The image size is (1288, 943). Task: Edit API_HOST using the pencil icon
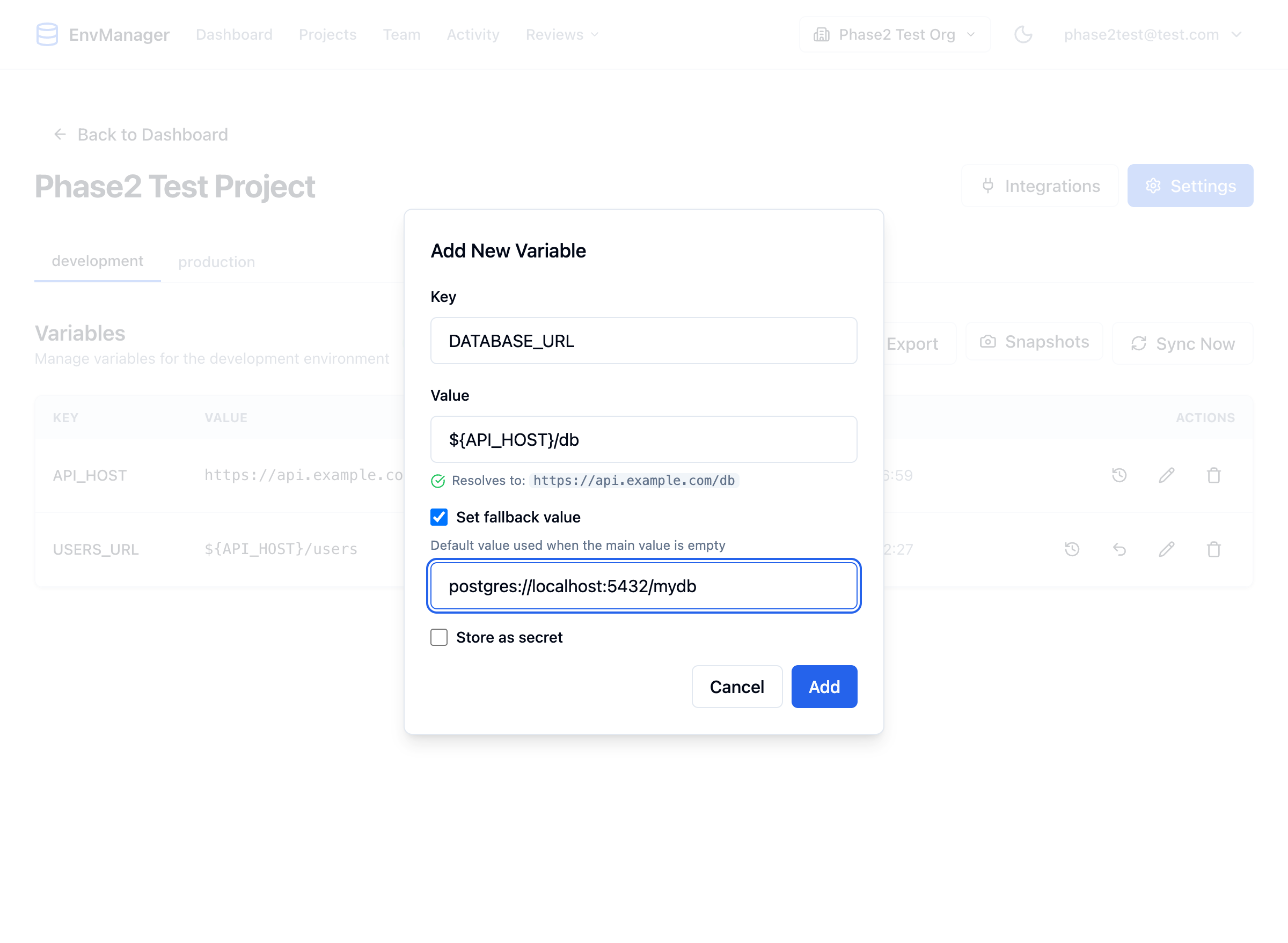pos(1167,475)
